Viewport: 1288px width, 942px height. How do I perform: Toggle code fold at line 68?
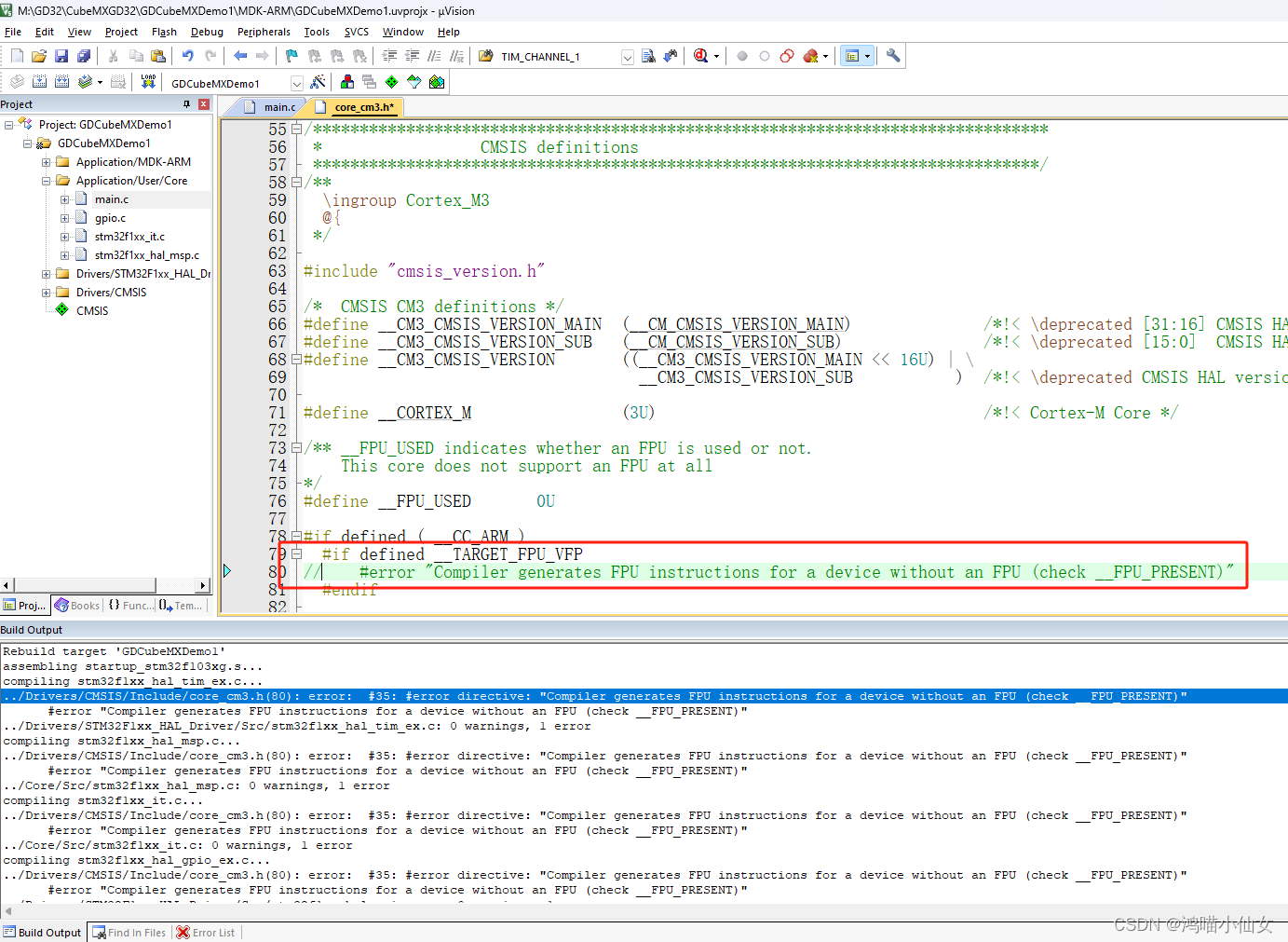click(x=297, y=360)
